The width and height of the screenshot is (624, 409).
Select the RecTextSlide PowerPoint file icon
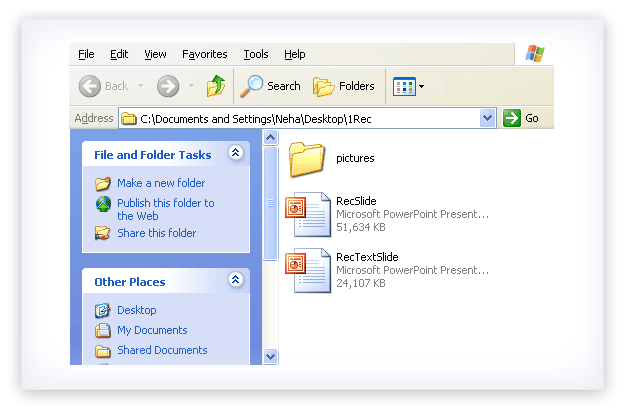[307, 270]
